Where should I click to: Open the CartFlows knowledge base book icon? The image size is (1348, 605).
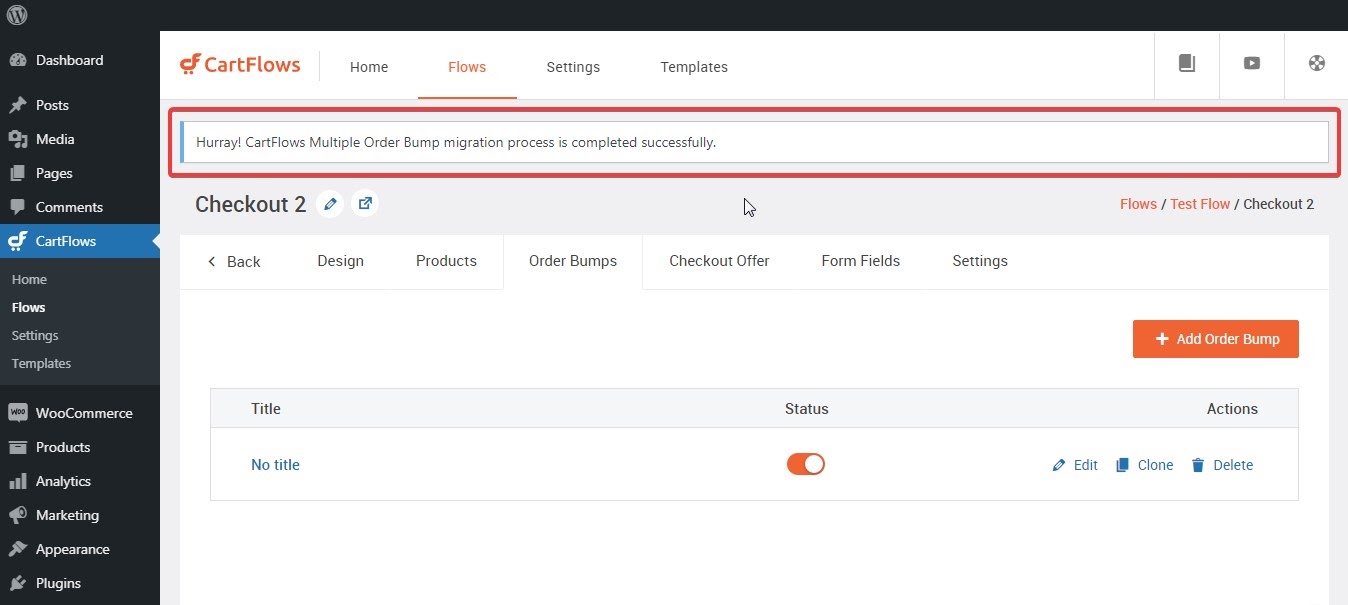tap(1187, 63)
